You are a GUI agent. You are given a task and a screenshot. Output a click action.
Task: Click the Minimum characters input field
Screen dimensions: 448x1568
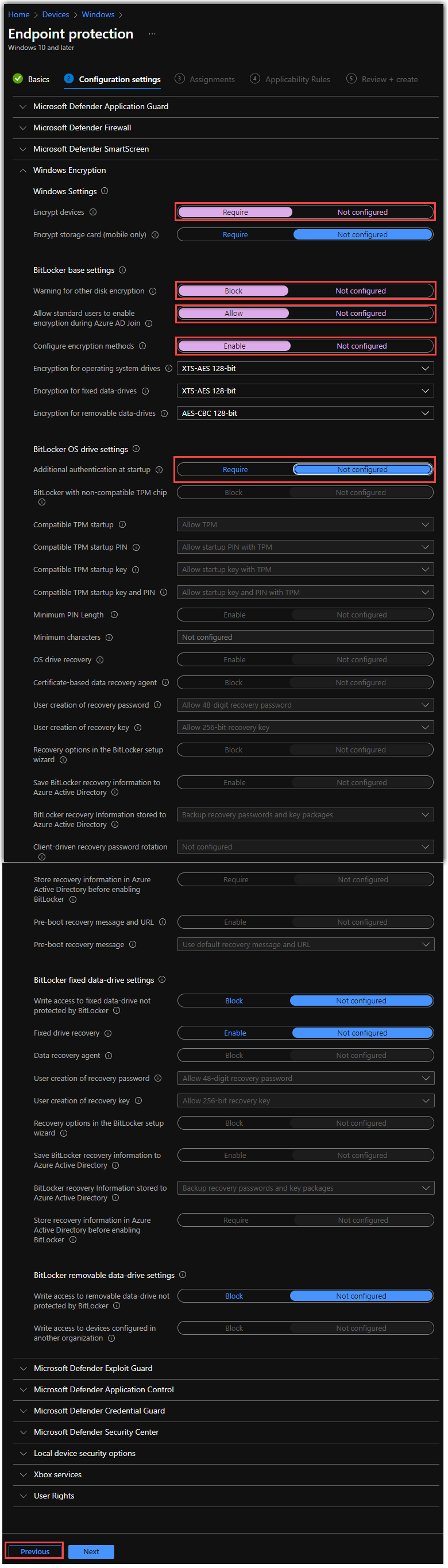306,638
